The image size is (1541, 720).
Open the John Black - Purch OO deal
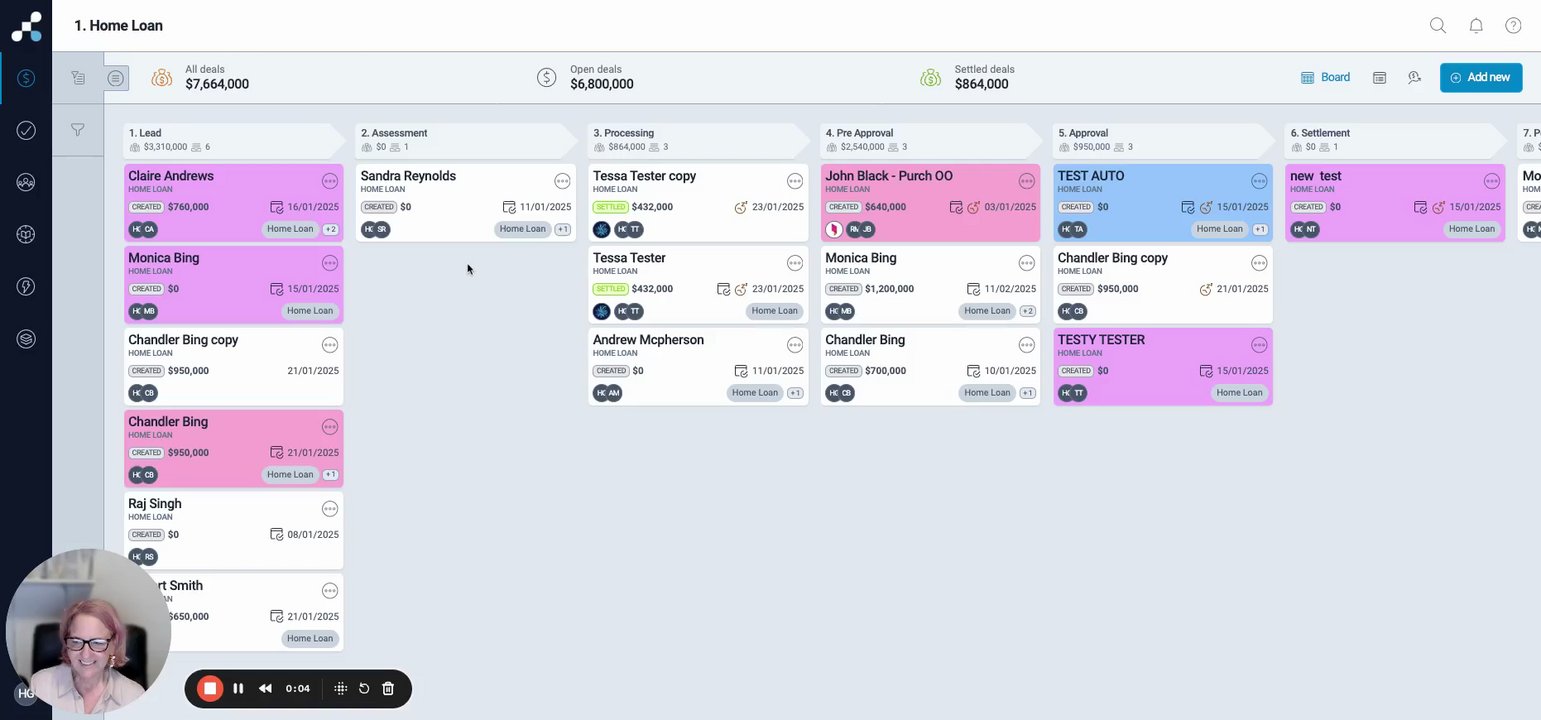889,176
